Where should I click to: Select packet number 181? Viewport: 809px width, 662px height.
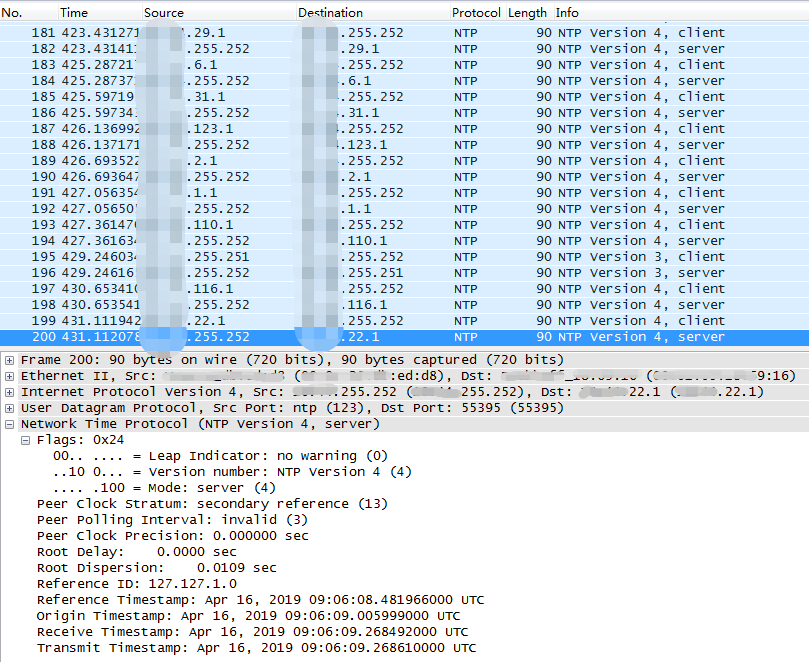404,33
